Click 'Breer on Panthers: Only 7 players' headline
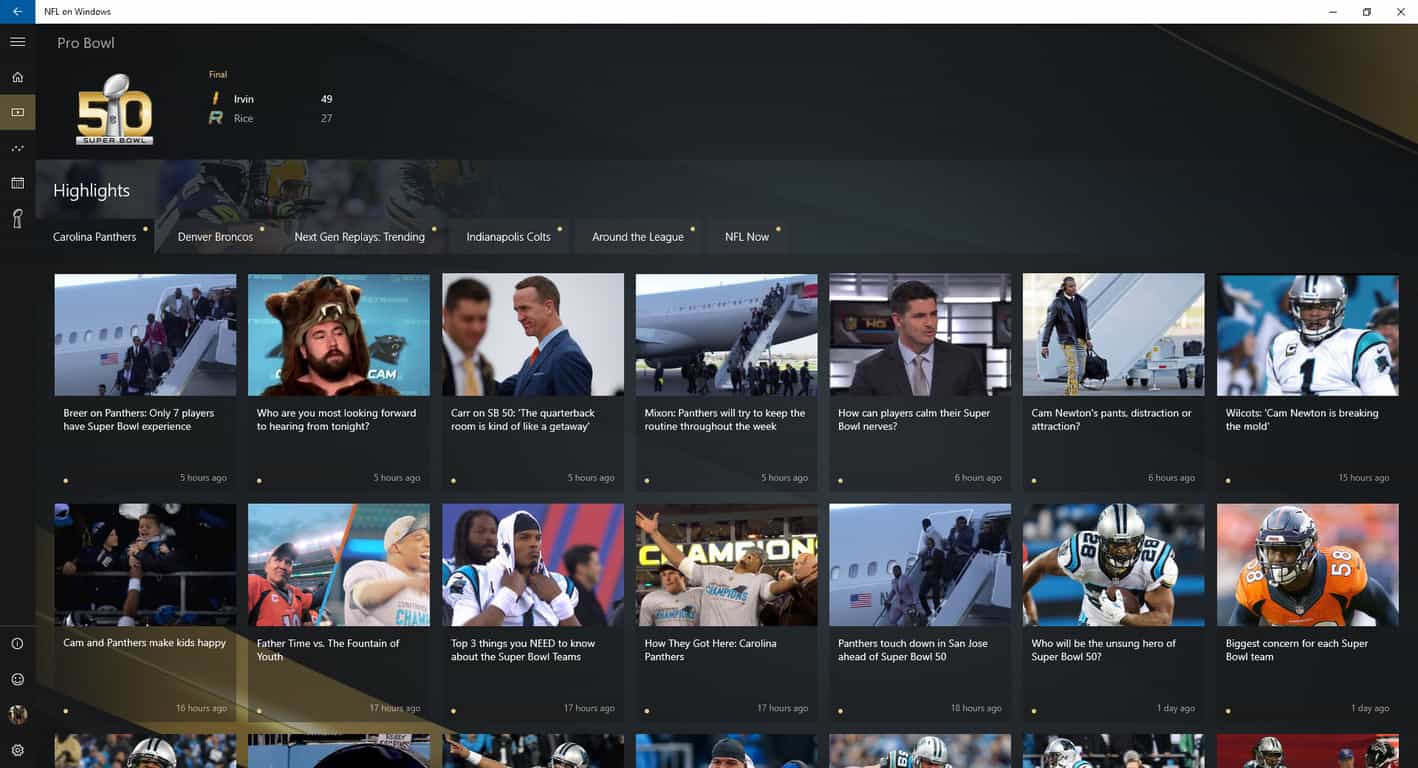The height and width of the screenshot is (768, 1418). [x=138, y=419]
